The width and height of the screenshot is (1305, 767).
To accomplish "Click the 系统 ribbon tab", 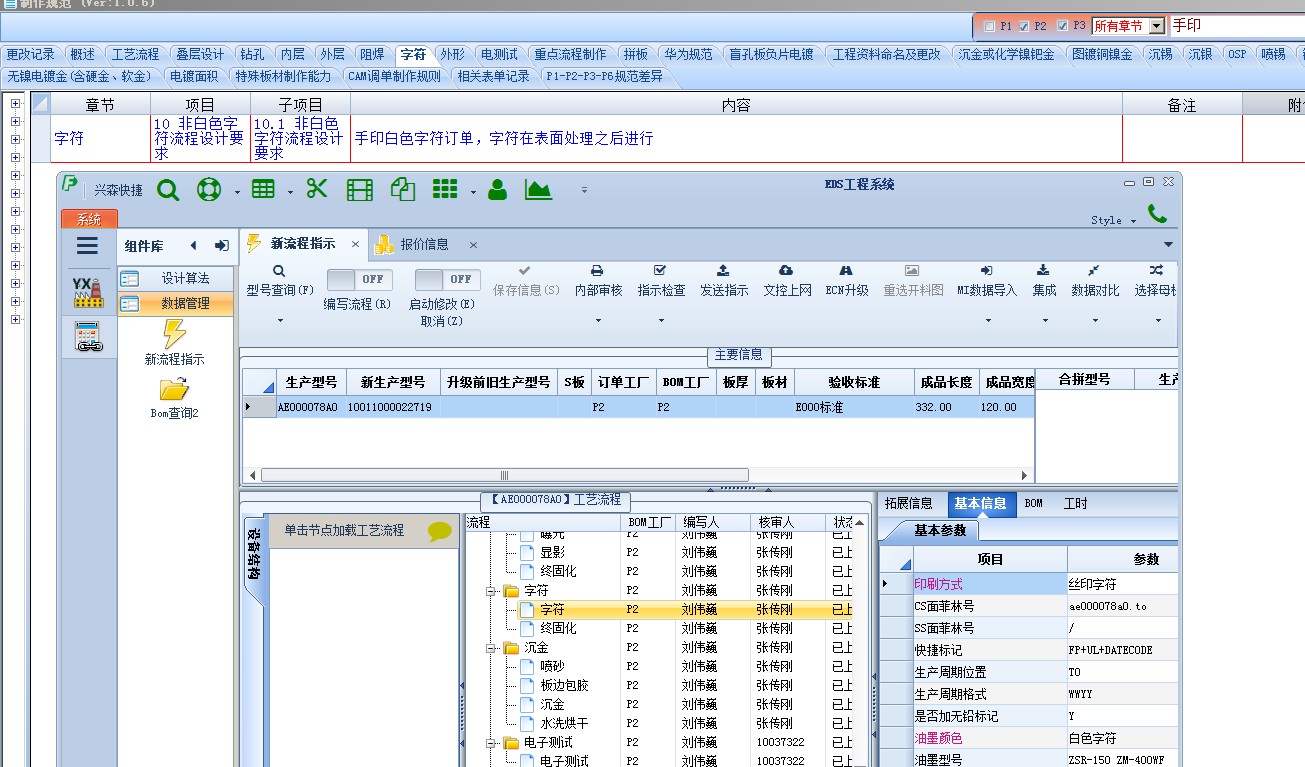I will 89,220.
